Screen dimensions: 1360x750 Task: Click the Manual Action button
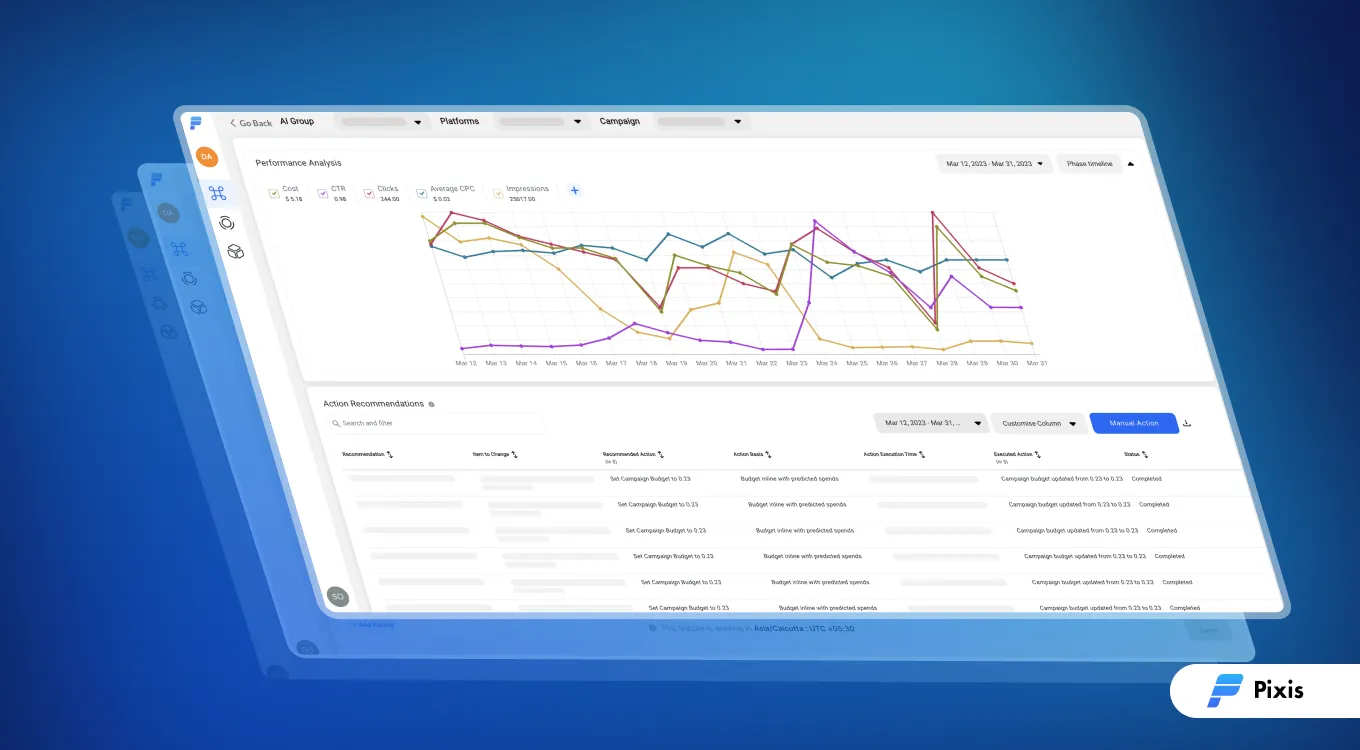click(1134, 423)
